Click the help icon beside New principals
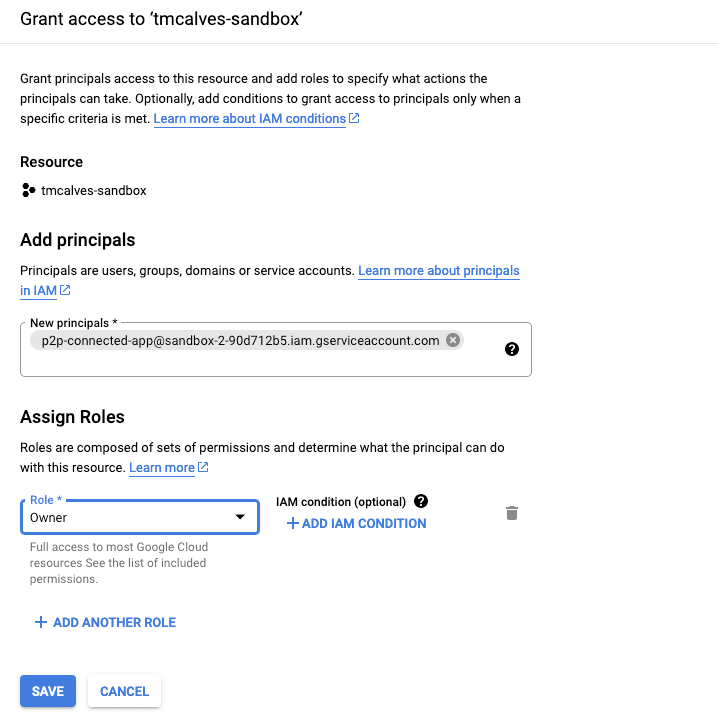Screen dimensions: 717x727 point(512,349)
